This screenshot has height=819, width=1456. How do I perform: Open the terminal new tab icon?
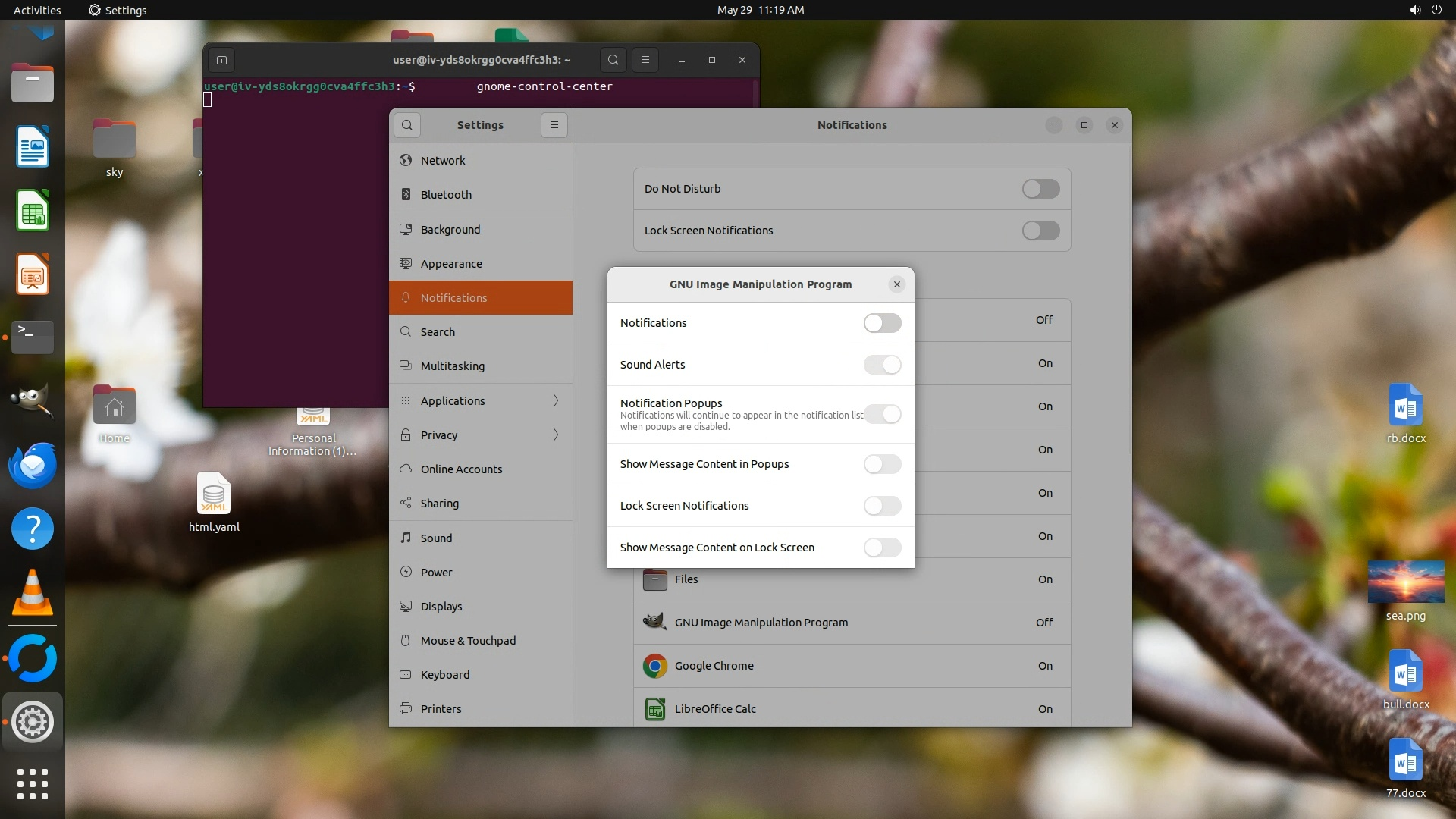coord(221,60)
